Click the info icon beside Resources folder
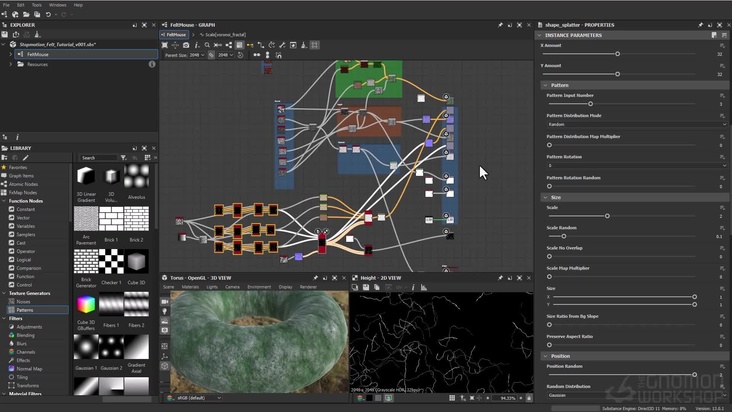 click(152, 64)
